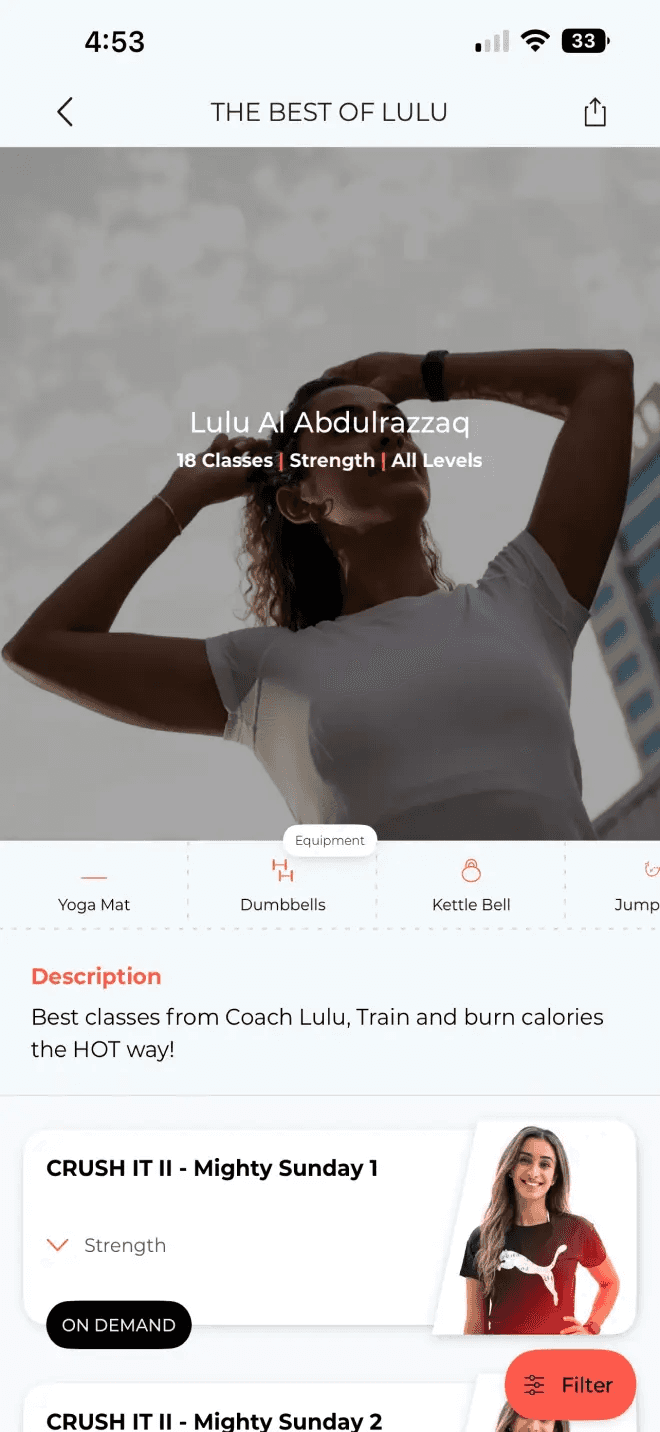The width and height of the screenshot is (660, 1432).
Task: Expand the Strength chevron on Mighty Sunday 1
Action: pyautogui.click(x=58, y=1245)
